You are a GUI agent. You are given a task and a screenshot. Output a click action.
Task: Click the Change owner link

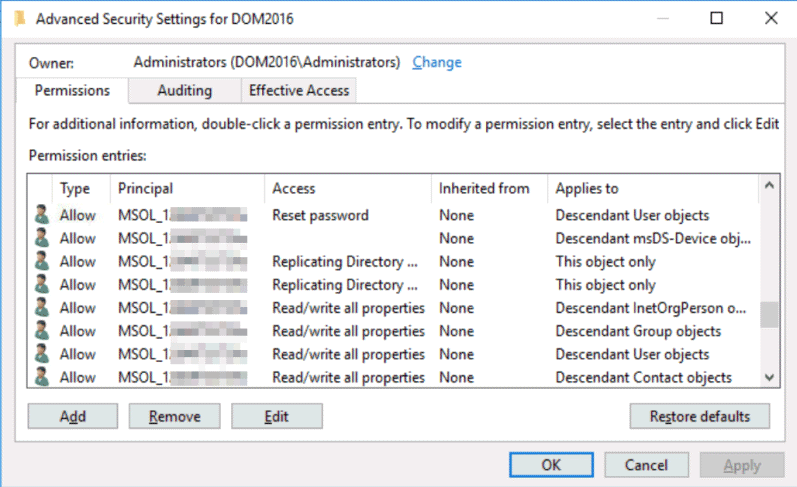point(437,62)
